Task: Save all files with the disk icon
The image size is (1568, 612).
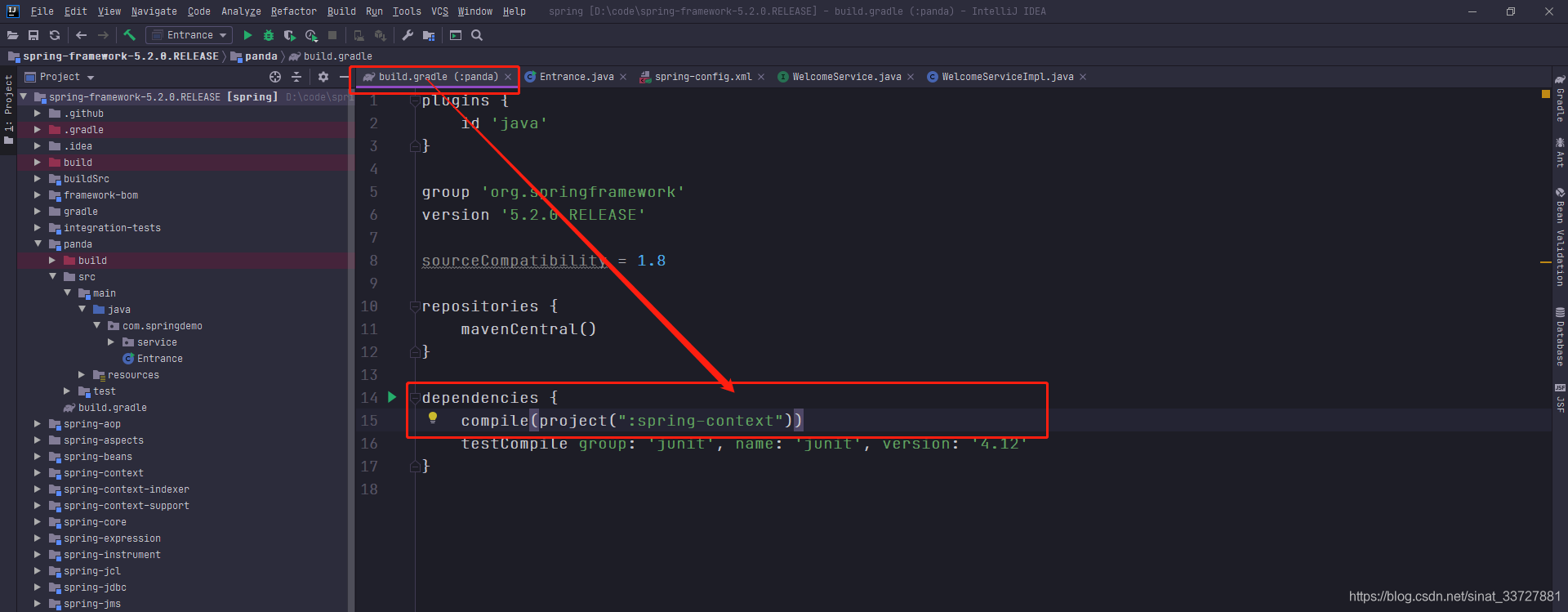Action: [x=33, y=35]
